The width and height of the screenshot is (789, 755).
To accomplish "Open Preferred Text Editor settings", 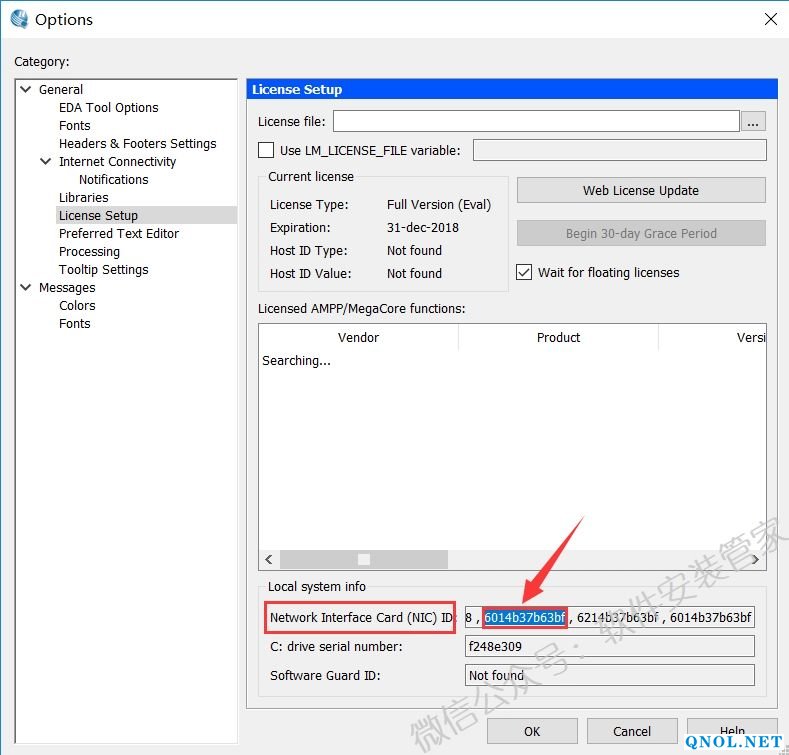I will point(119,234).
